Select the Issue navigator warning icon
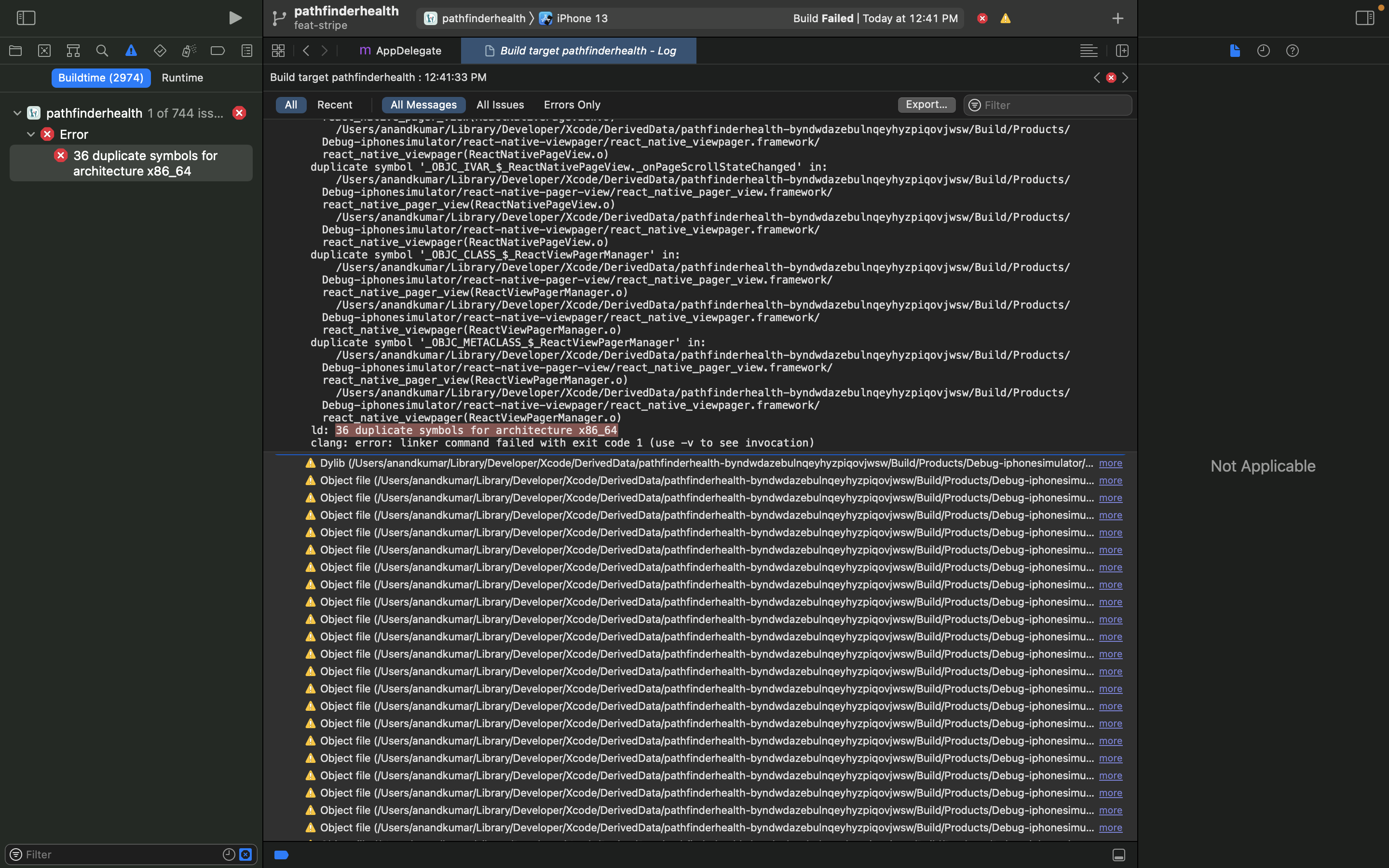This screenshot has width=1389, height=868. point(131,51)
